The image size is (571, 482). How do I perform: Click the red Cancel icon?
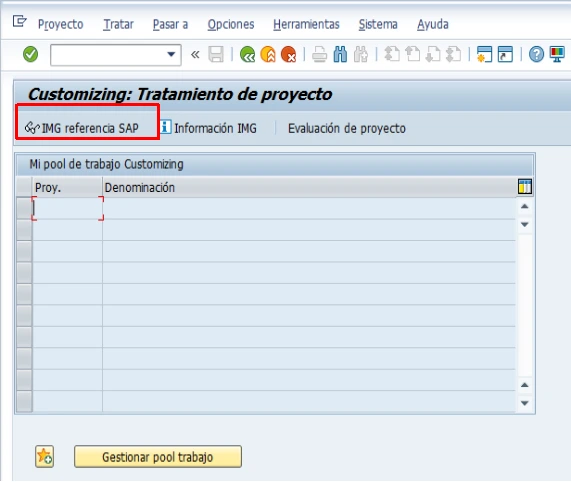click(289, 55)
